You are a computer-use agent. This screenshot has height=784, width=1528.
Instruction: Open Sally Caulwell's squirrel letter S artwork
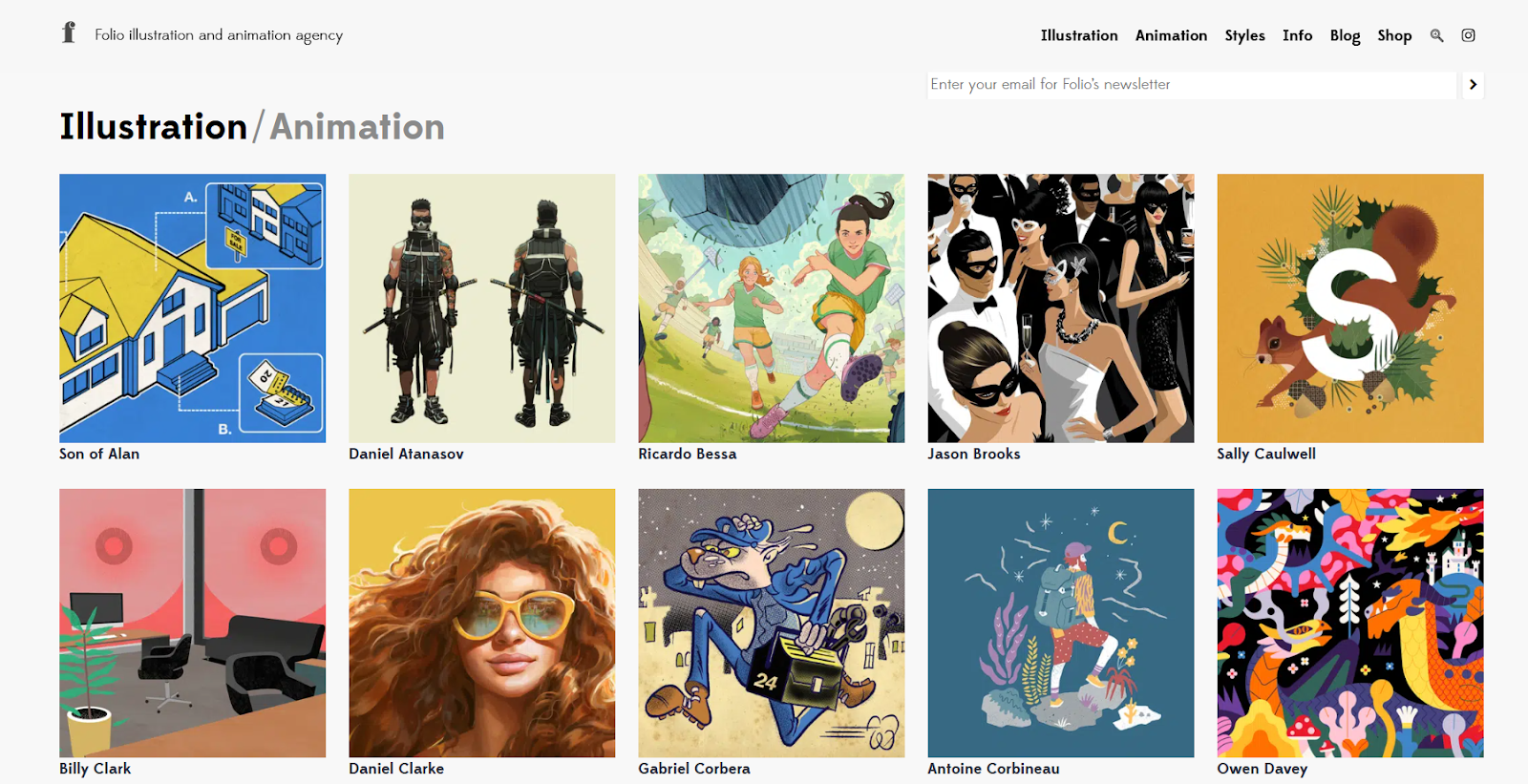1349,307
